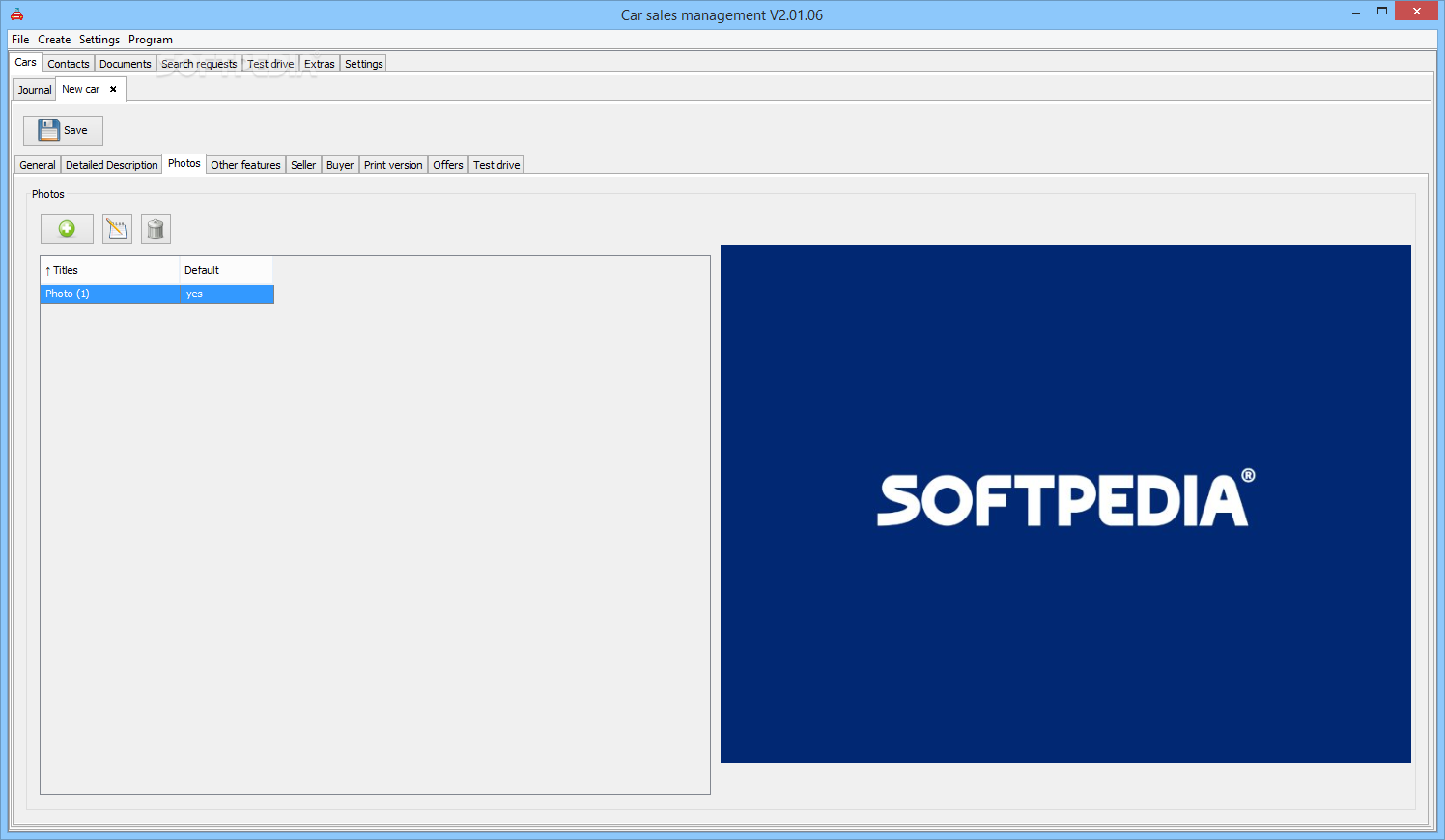The width and height of the screenshot is (1445, 840).
Task: Click the Default column header
Action: click(226, 270)
